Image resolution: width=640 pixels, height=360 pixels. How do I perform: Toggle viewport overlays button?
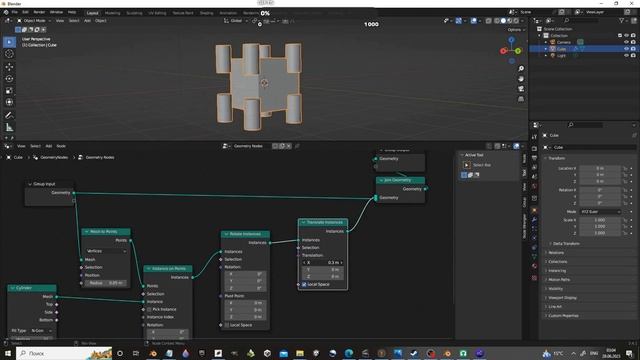point(473,20)
